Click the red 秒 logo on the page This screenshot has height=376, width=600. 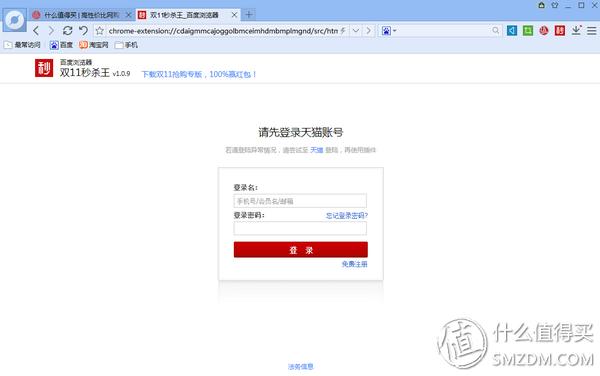(x=44, y=68)
